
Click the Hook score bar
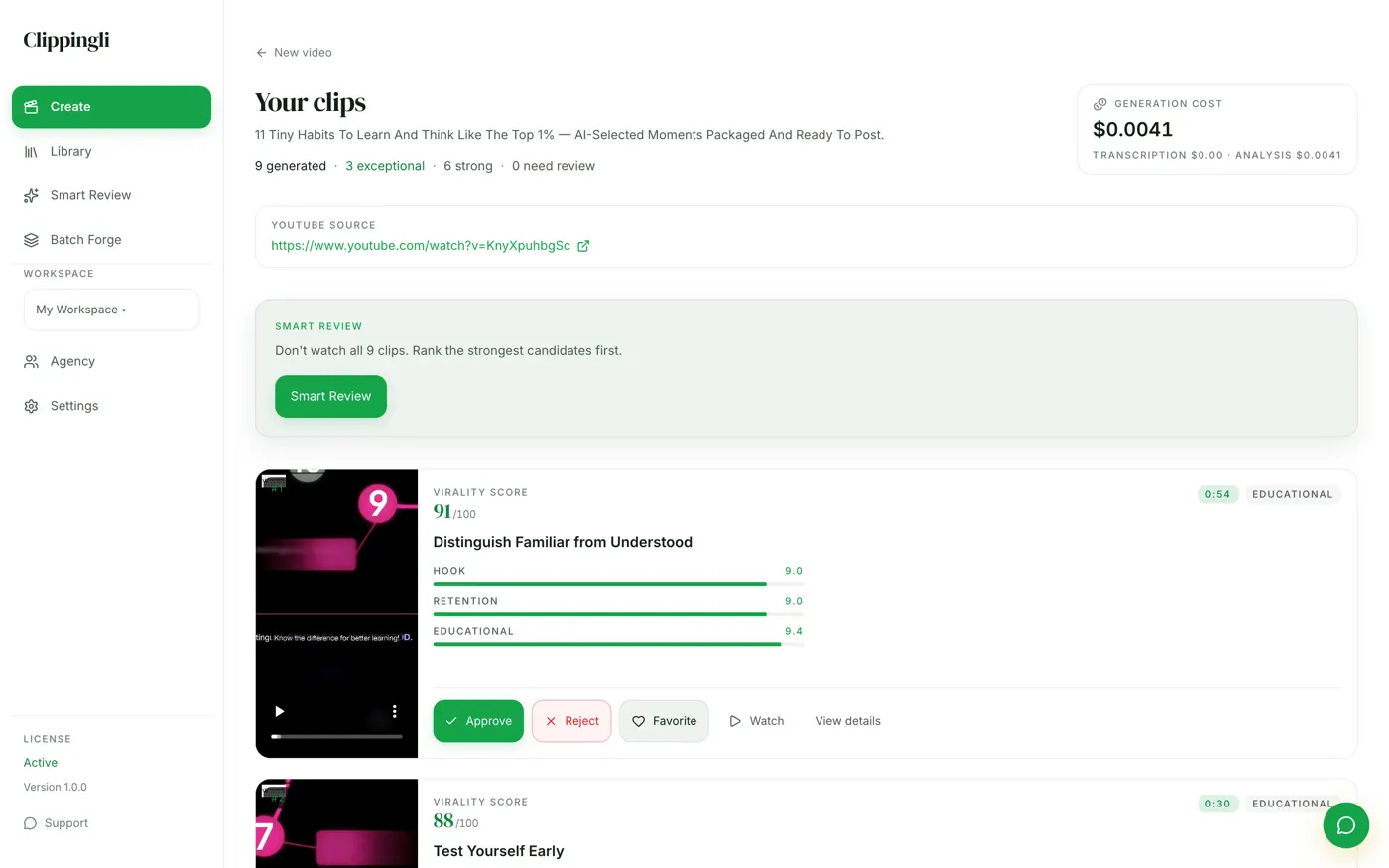click(618, 584)
